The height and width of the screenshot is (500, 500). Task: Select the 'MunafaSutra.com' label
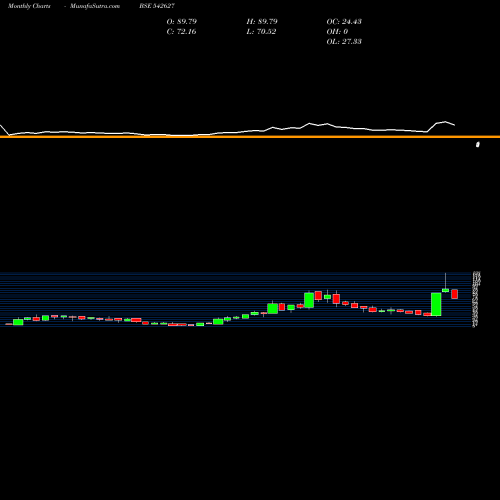95,6
